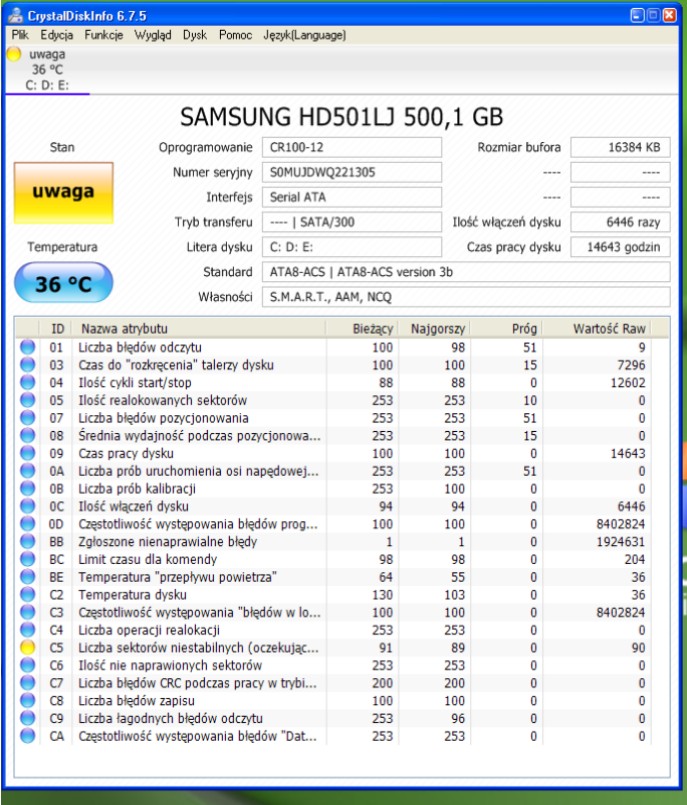Image resolution: width=687 pixels, height=805 pixels.
Task: Click raw value 1924631
Action: click(620, 542)
